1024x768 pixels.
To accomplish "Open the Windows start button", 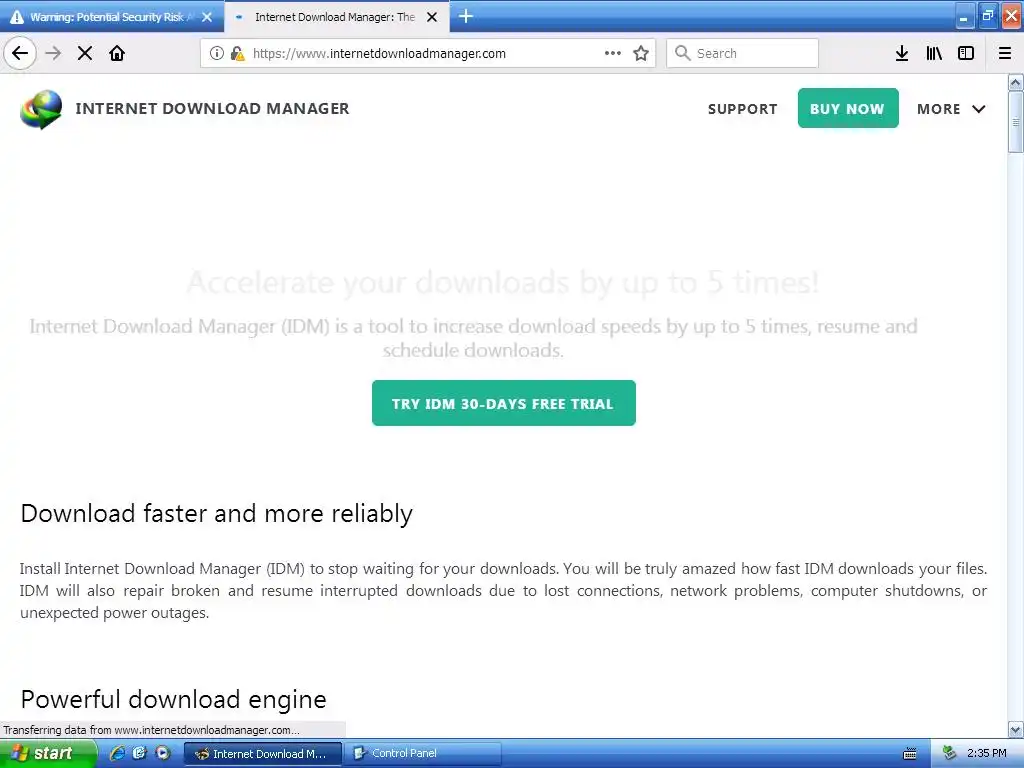I will point(48,753).
